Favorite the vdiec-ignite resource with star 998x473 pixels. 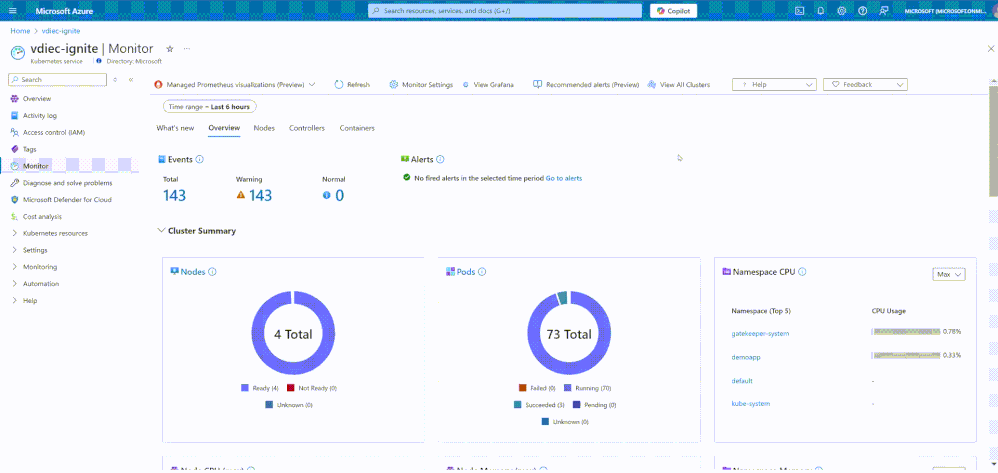(x=169, y=48)
